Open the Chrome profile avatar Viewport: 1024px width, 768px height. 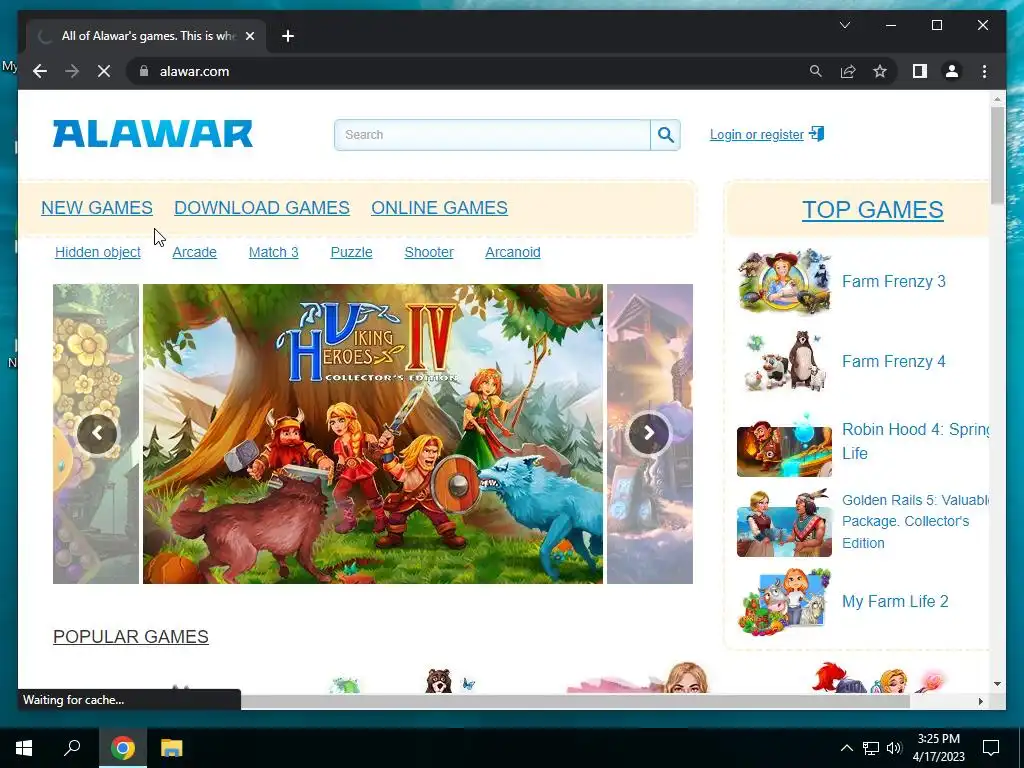click(x=952, y=71)
